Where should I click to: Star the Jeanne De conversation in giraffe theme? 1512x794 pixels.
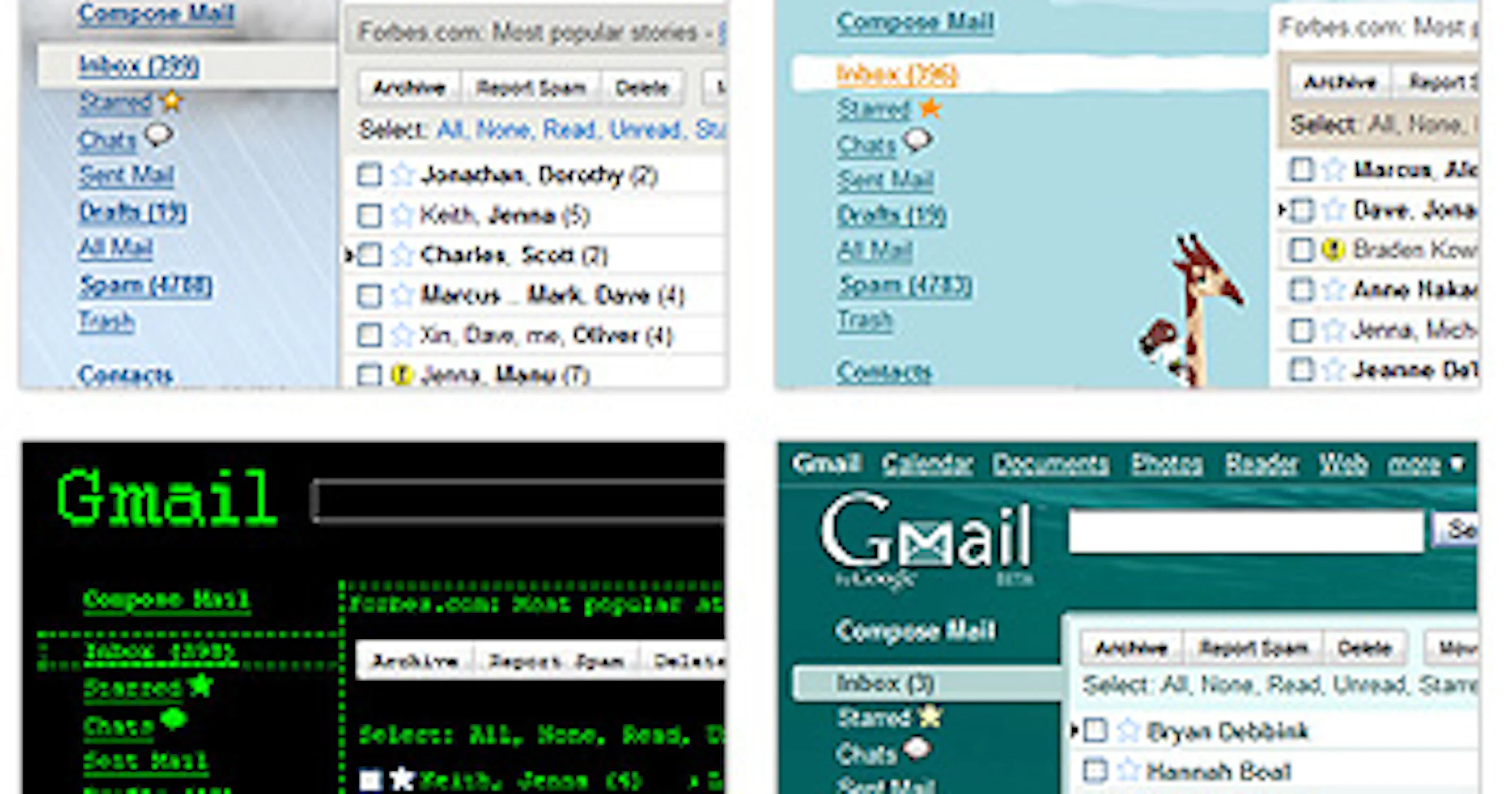1333,369
